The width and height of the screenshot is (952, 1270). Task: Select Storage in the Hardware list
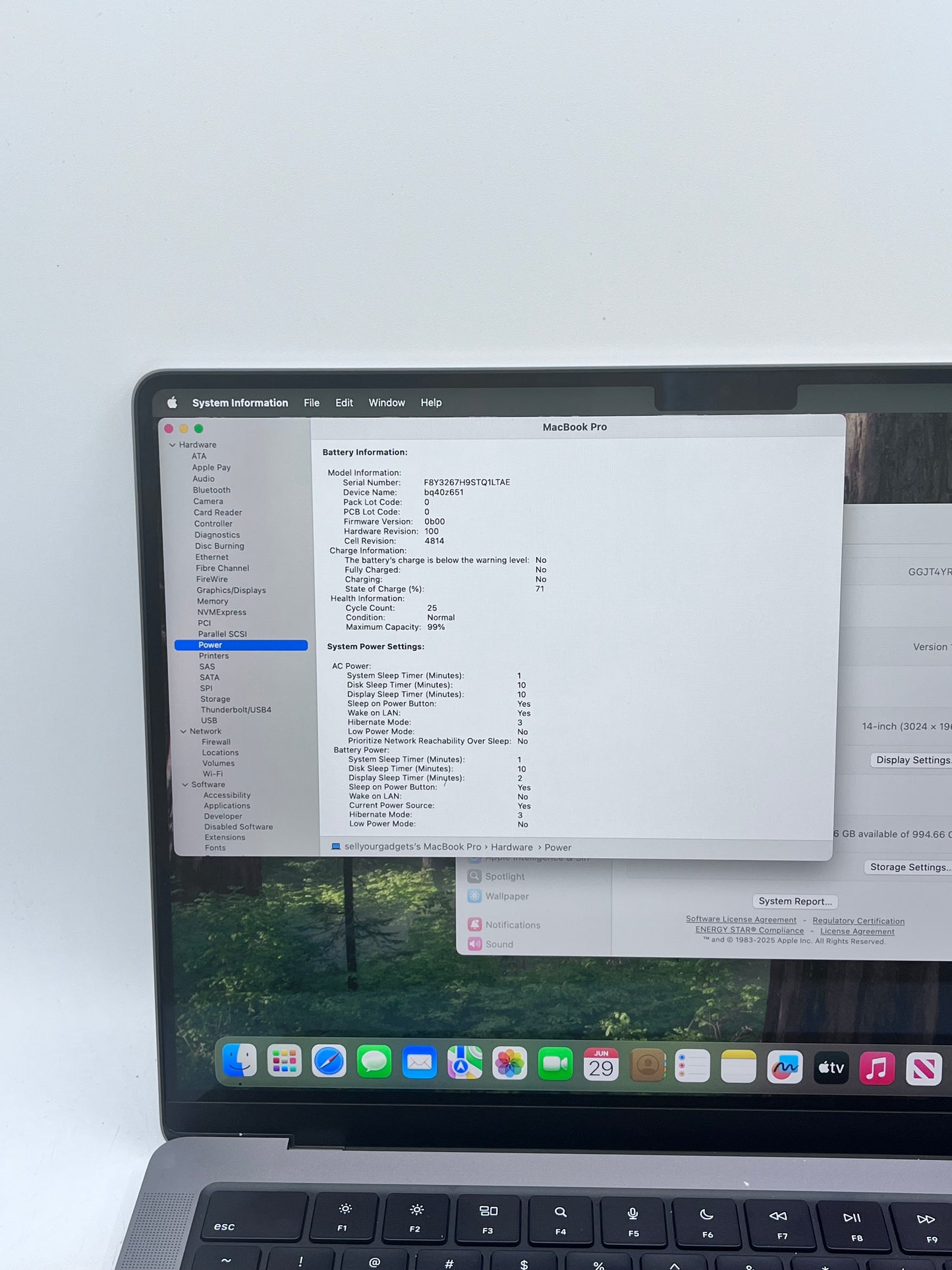pyautogui.click(x=215, y=699)
